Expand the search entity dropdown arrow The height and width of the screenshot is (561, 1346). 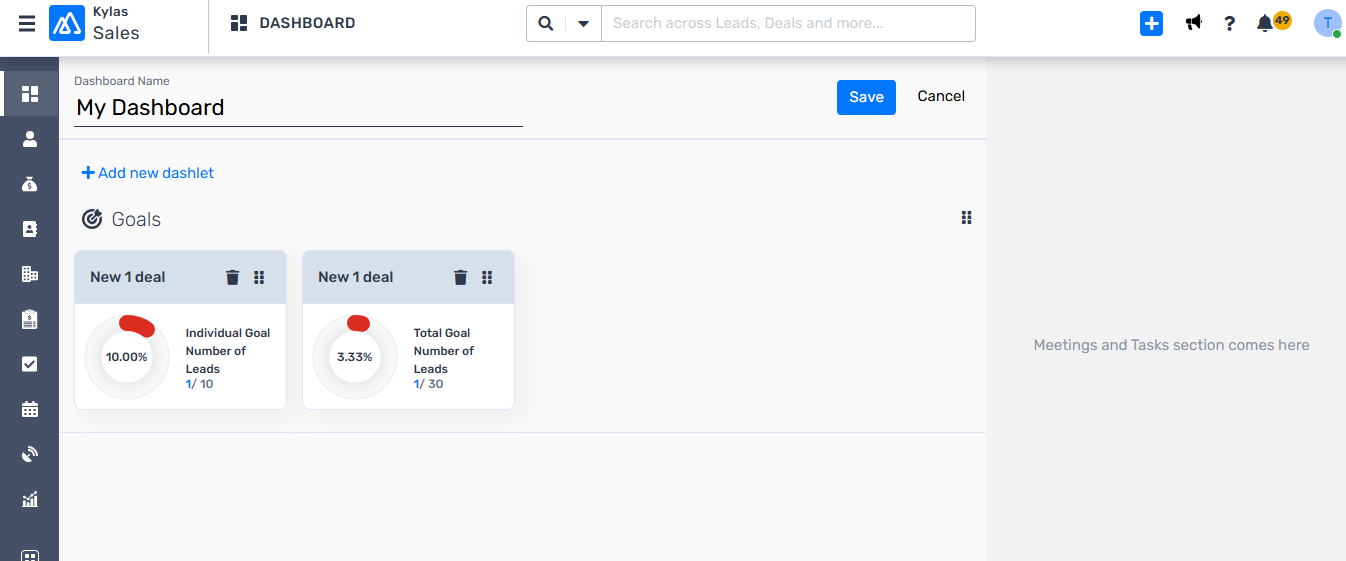[x=583, y=23]
